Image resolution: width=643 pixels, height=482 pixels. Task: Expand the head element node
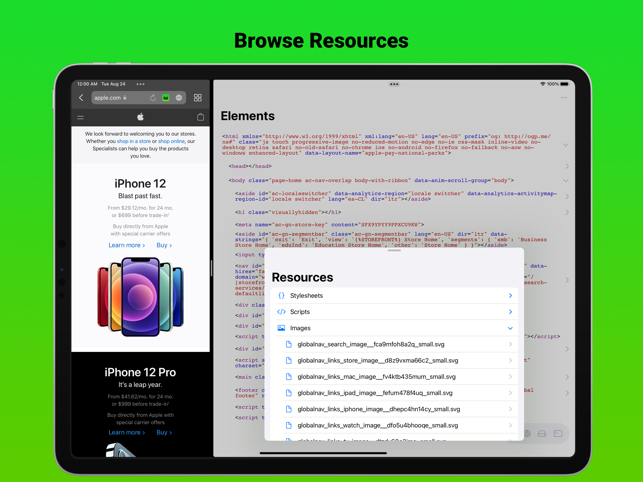567,166
